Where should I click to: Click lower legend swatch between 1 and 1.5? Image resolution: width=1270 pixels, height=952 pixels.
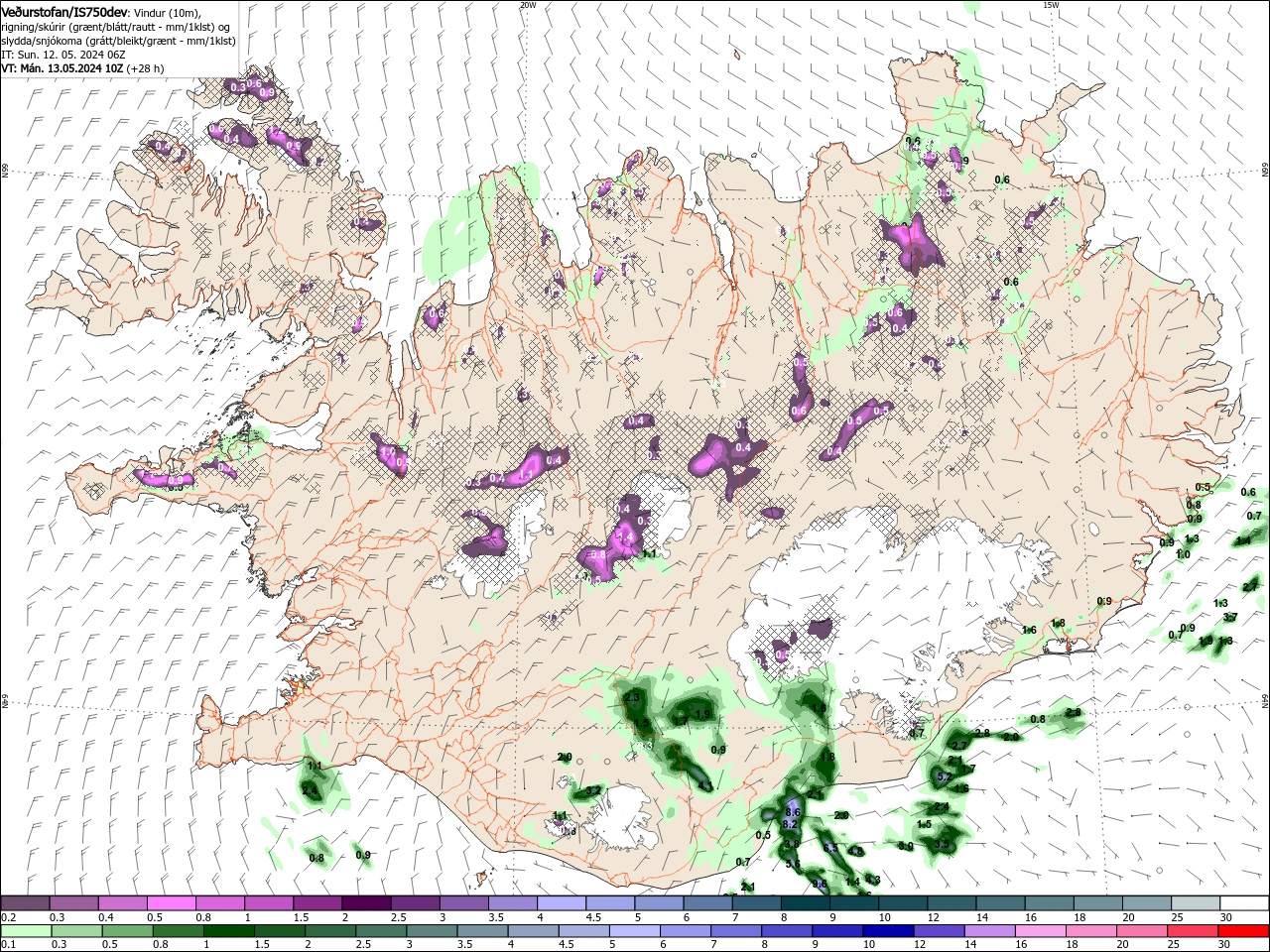coord(229,931)
